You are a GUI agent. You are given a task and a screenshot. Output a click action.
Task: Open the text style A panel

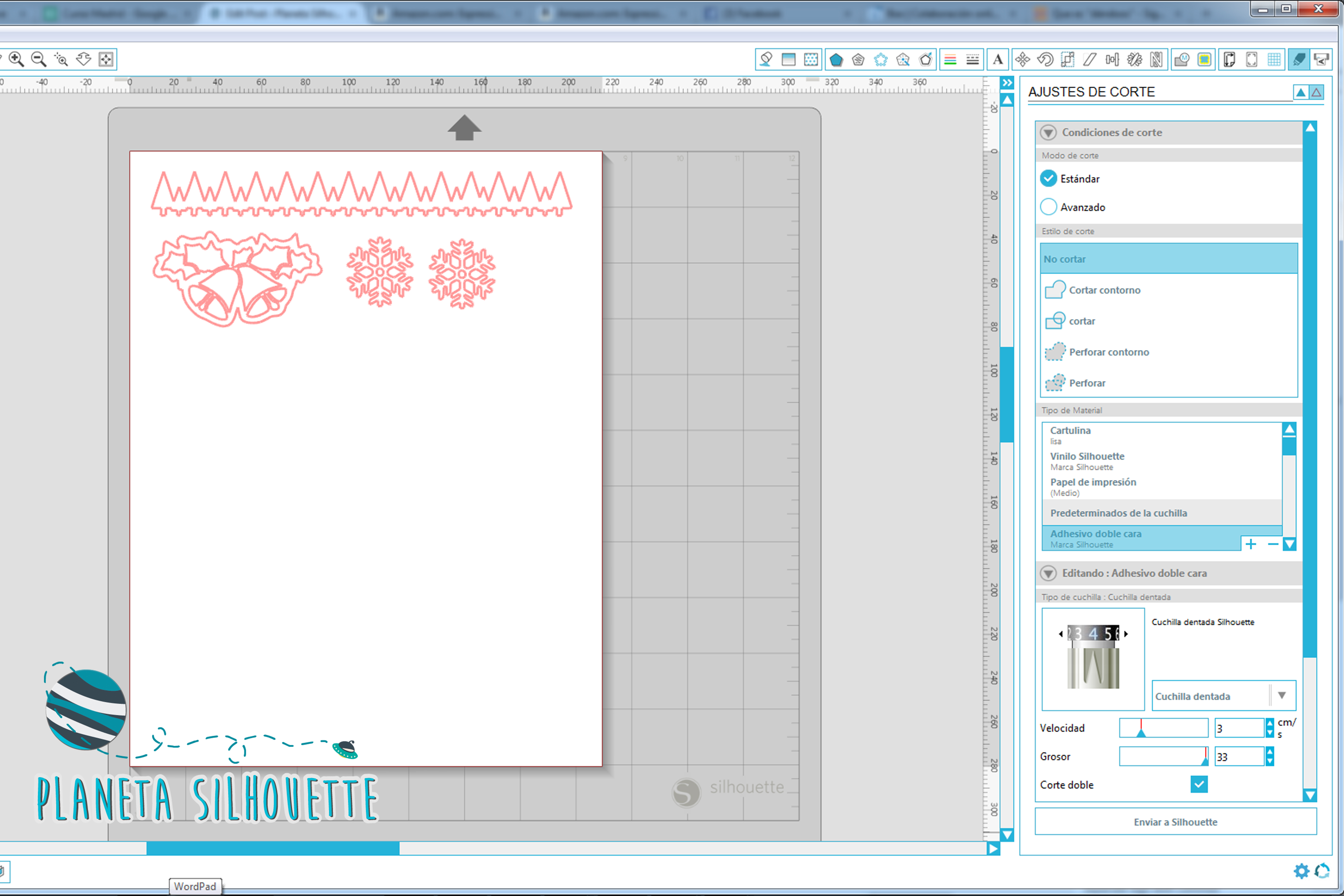click(x=998, y=59)
